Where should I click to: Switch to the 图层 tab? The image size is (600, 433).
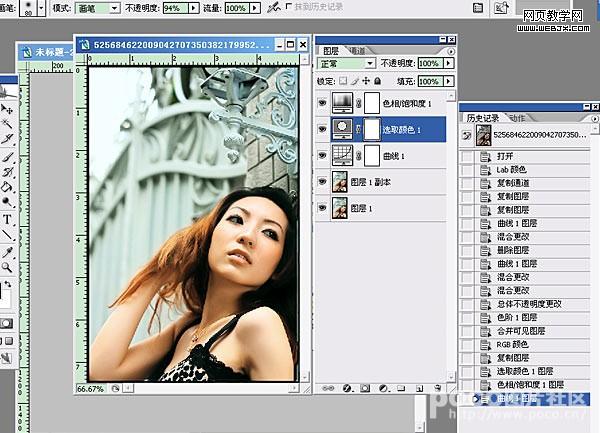coord(331,51)
